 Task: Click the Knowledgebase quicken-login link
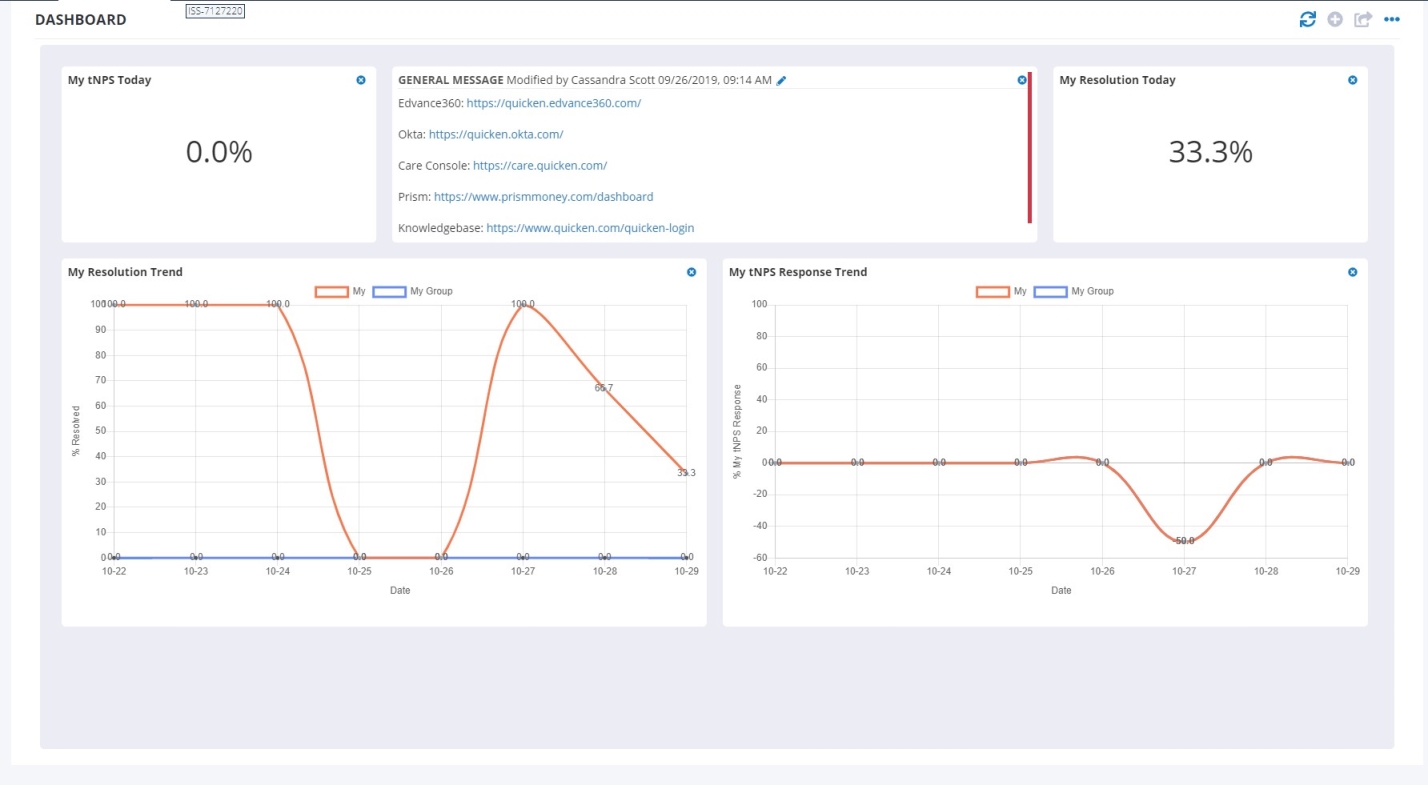590,228
